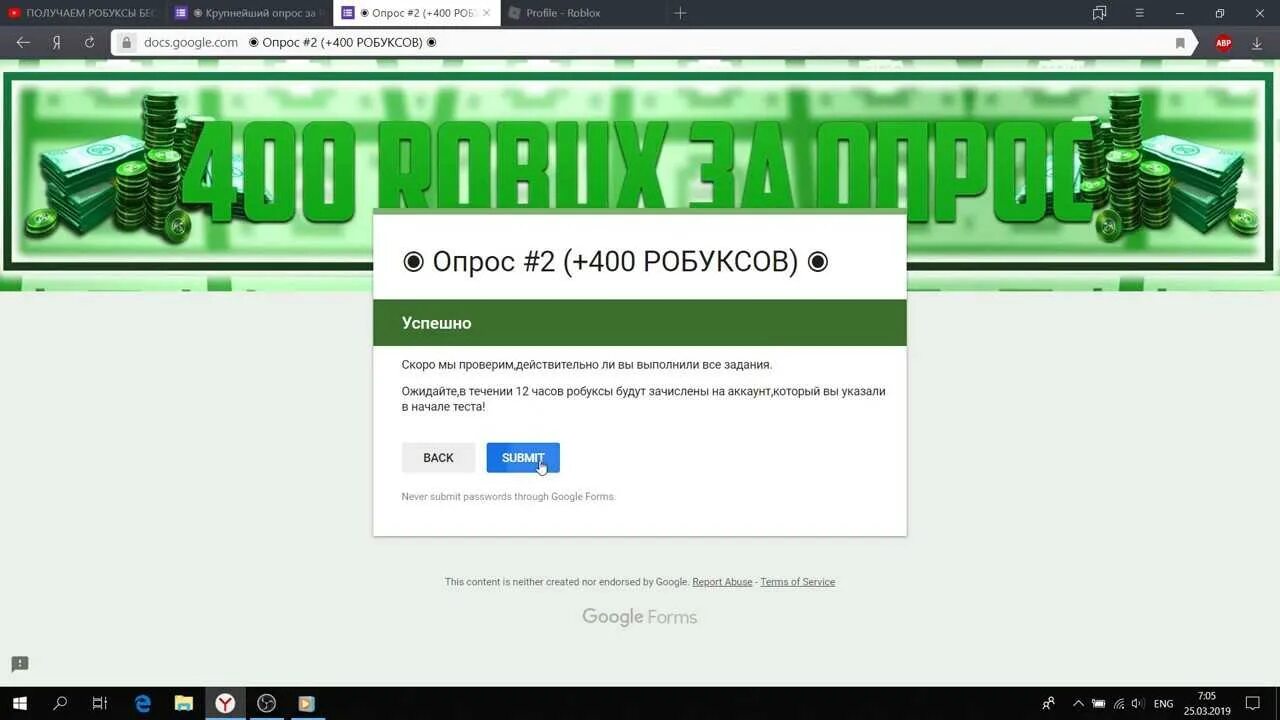Click the Успешно section header

(640, 323)
